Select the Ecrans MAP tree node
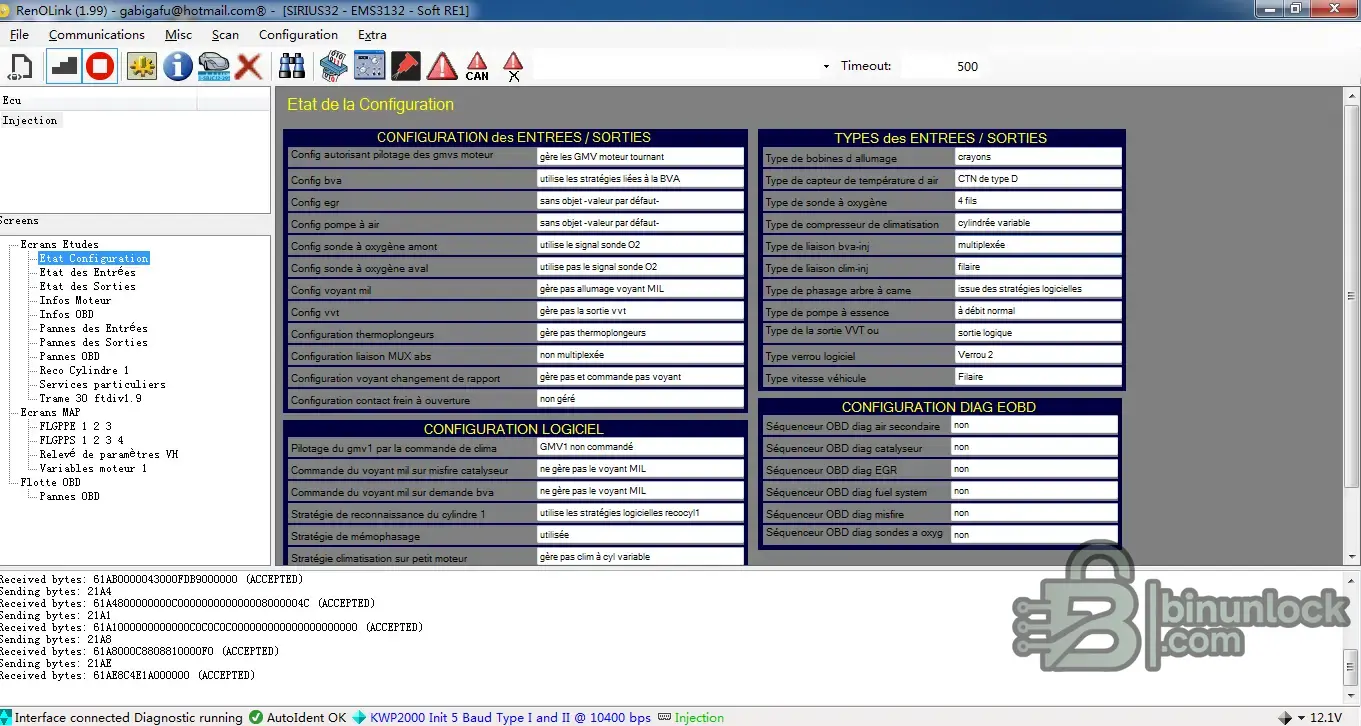 (x=51, y=412)
